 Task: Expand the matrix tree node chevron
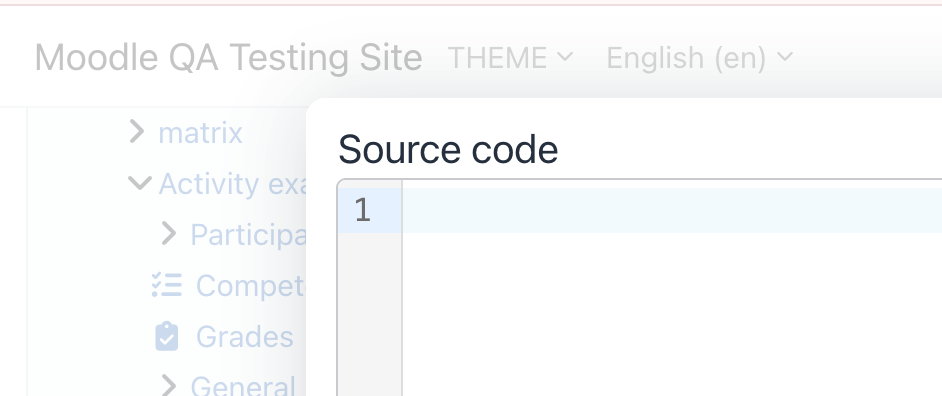click(x=137, y=132)
